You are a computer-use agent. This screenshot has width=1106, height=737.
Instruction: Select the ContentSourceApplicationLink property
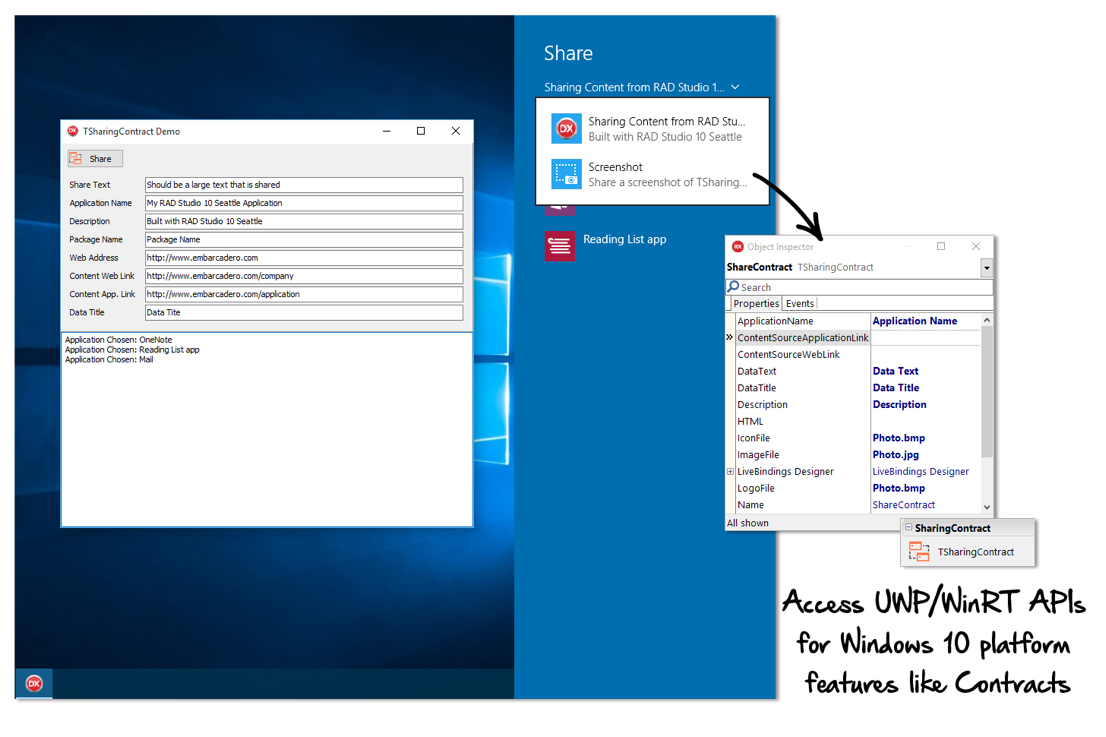click(x=803, y=338)
